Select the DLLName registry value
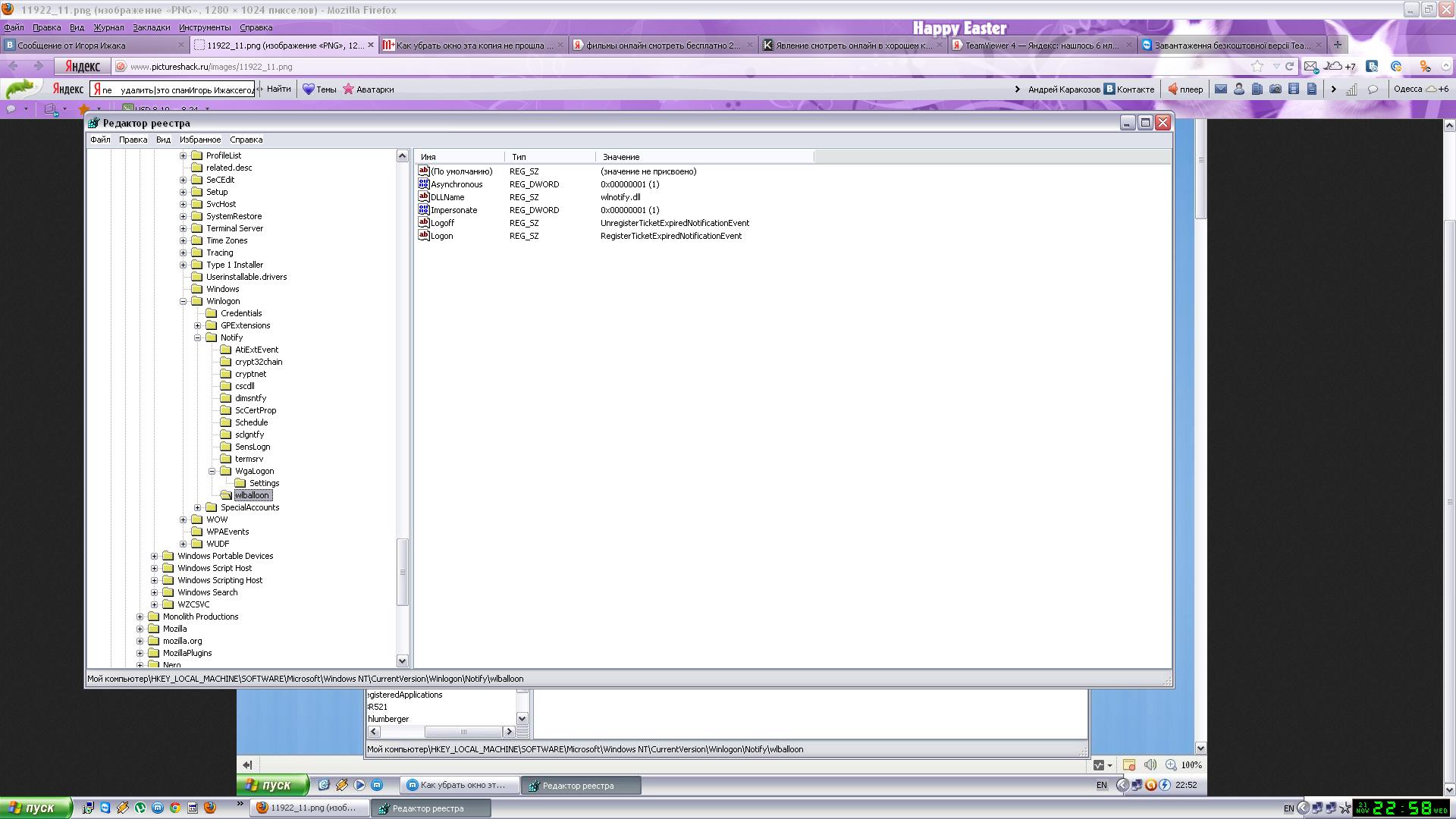The width and height of the screenshot is (1456, 819). pyautogui.click(x=447, y=197)
